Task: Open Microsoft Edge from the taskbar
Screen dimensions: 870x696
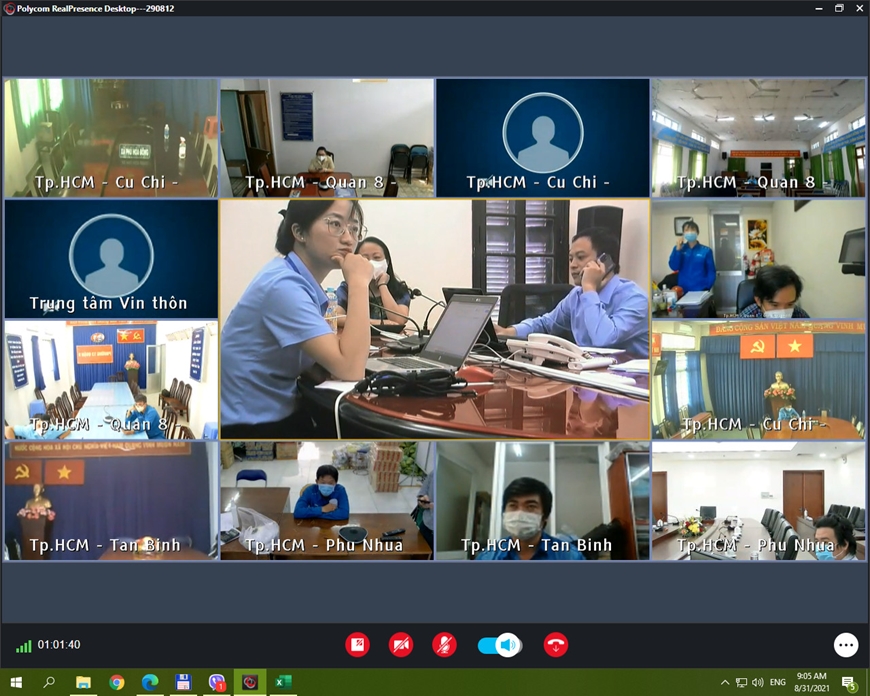Action: pyautogui.click(x=150, y=682)
